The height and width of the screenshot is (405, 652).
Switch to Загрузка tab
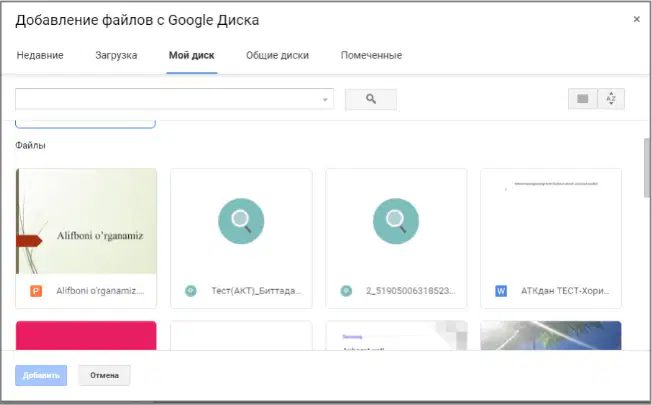pos(116,55)
